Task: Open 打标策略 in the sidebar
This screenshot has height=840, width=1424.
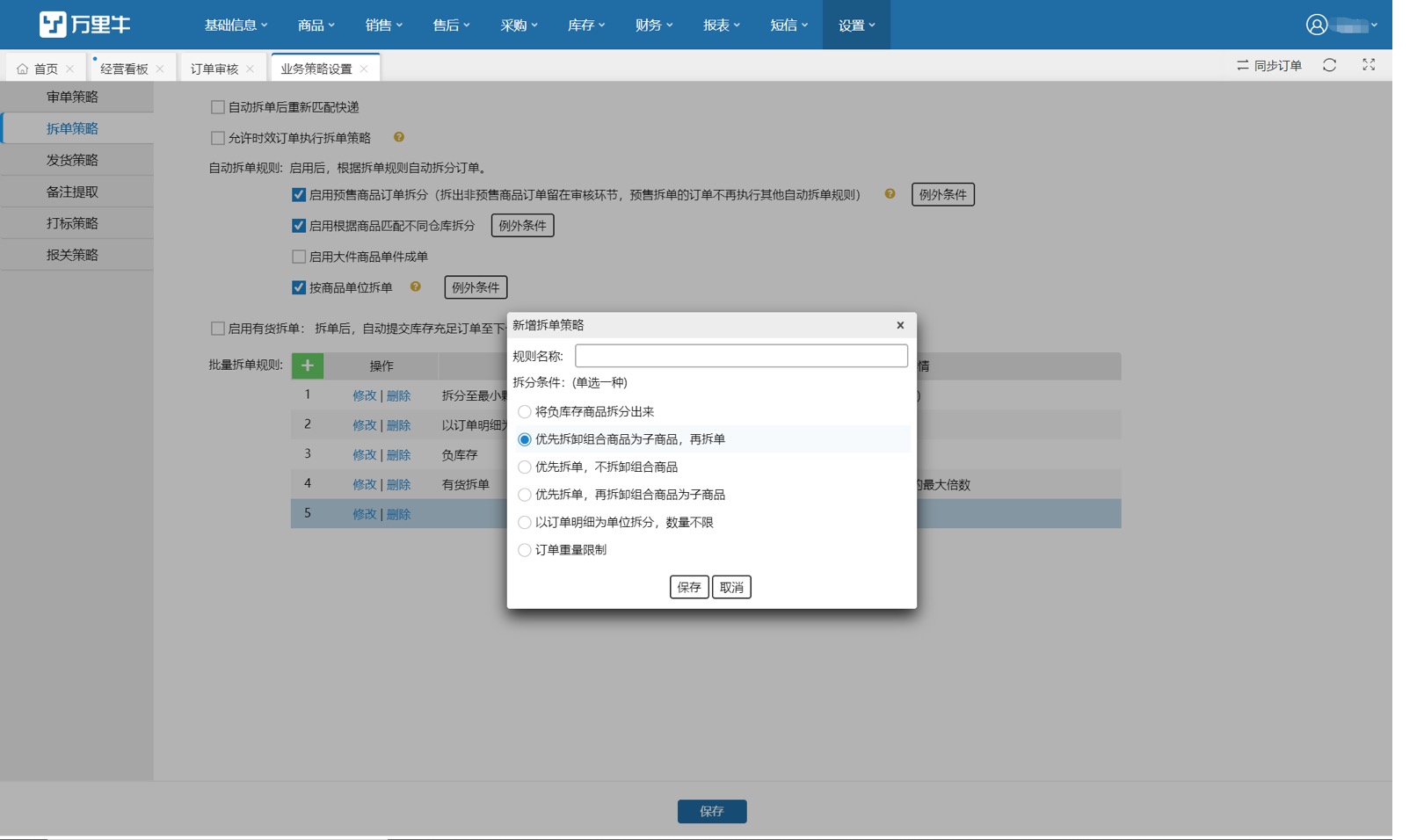Action: click(x=76, y=223)
